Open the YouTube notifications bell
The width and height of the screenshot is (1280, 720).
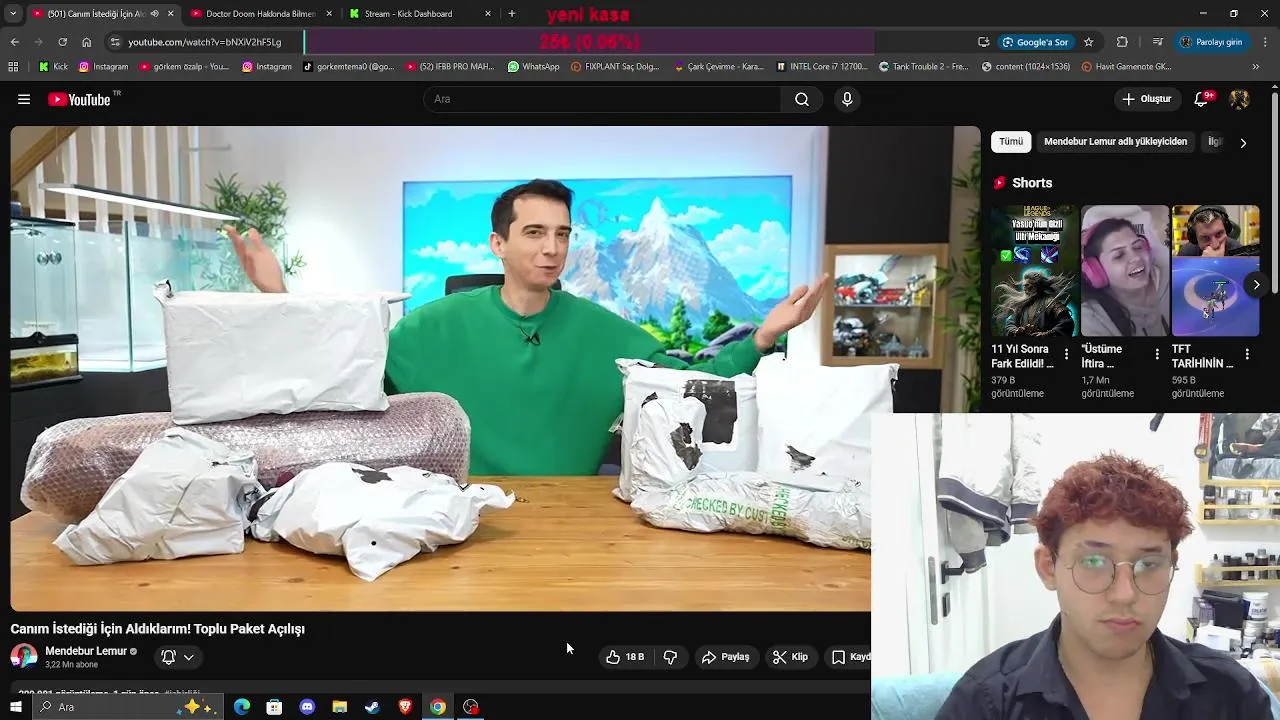tap(1203, 99)
